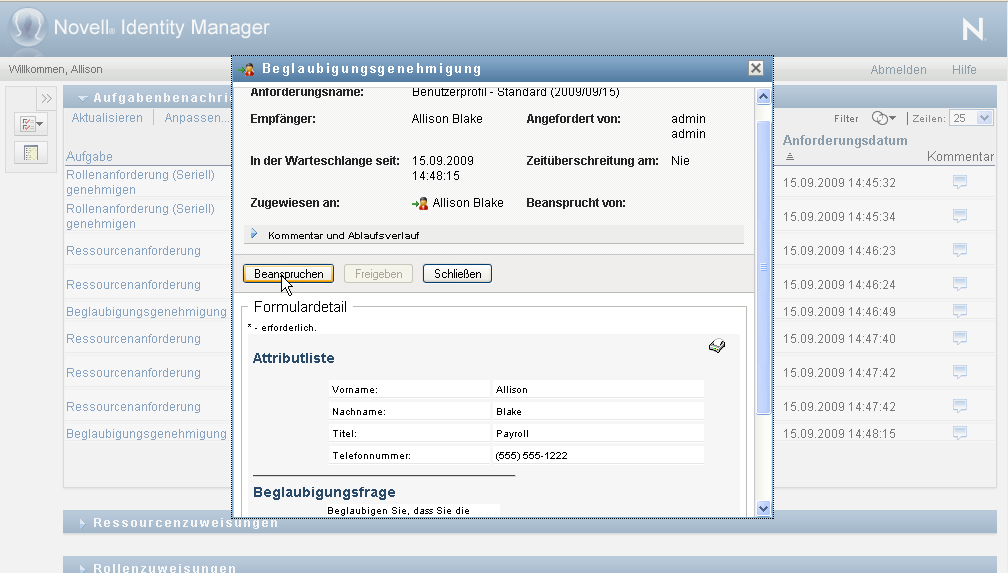The height and width of the screenshot is (573, 1008).
Task: Click the Novell N logo
Action: [x=973, y=29]
